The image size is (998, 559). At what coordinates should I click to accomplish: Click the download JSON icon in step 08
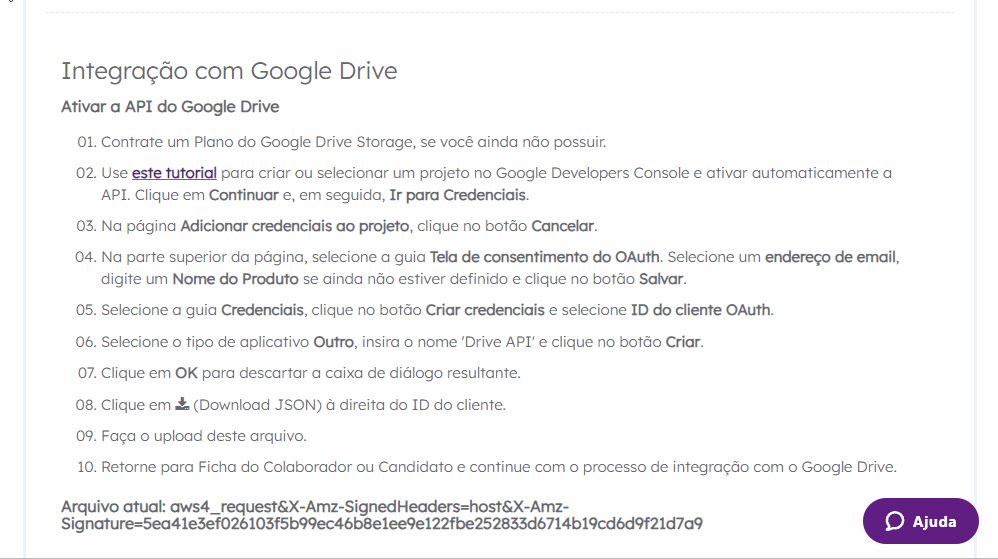(182, 404)
